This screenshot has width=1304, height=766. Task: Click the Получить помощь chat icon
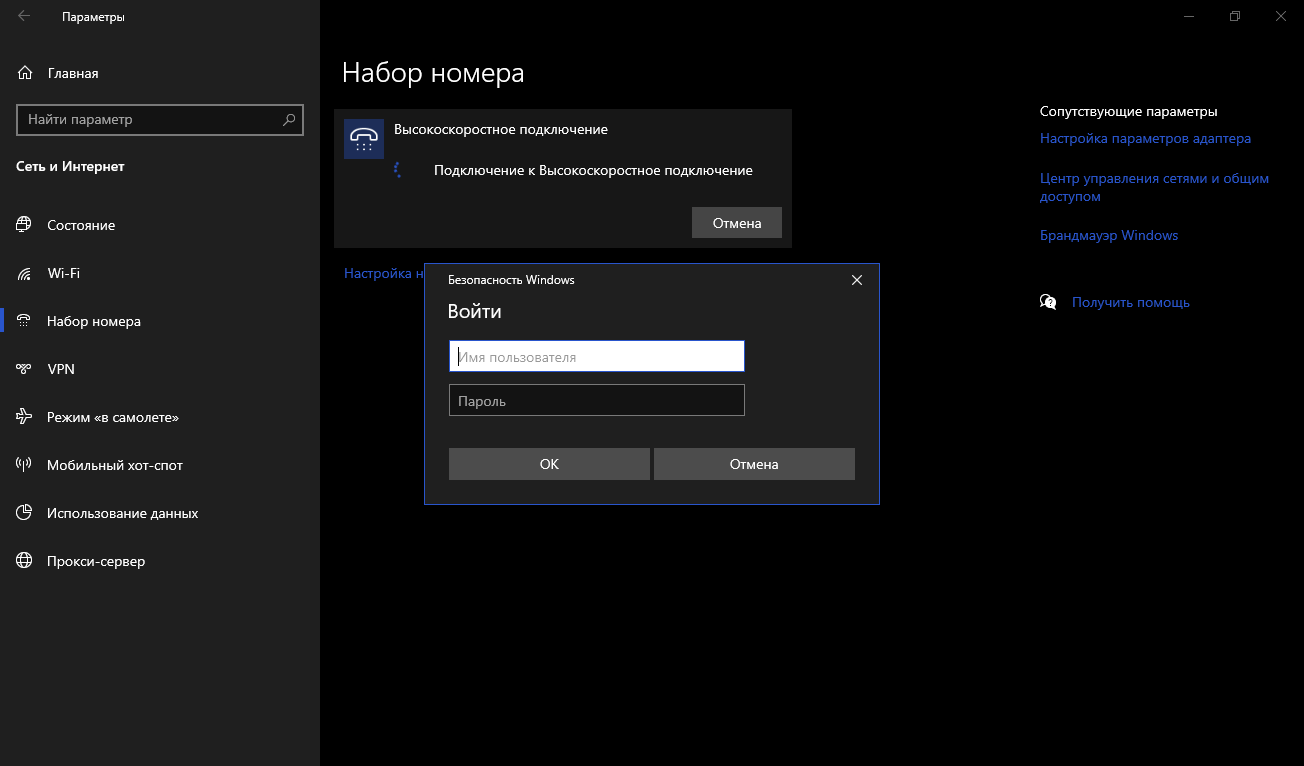click(x=1048, y=302)
